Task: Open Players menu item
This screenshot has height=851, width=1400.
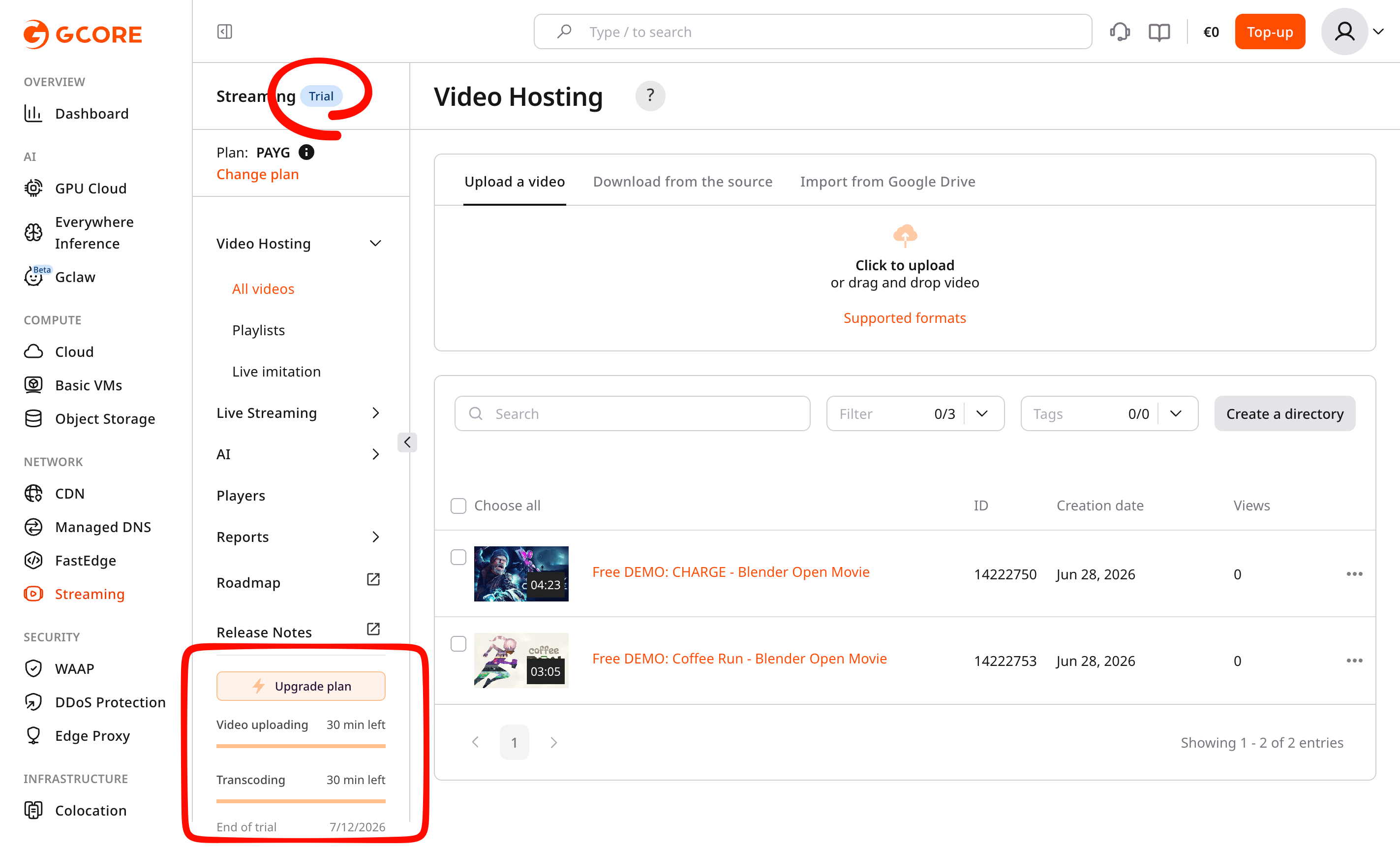Action: coord(241,496)
